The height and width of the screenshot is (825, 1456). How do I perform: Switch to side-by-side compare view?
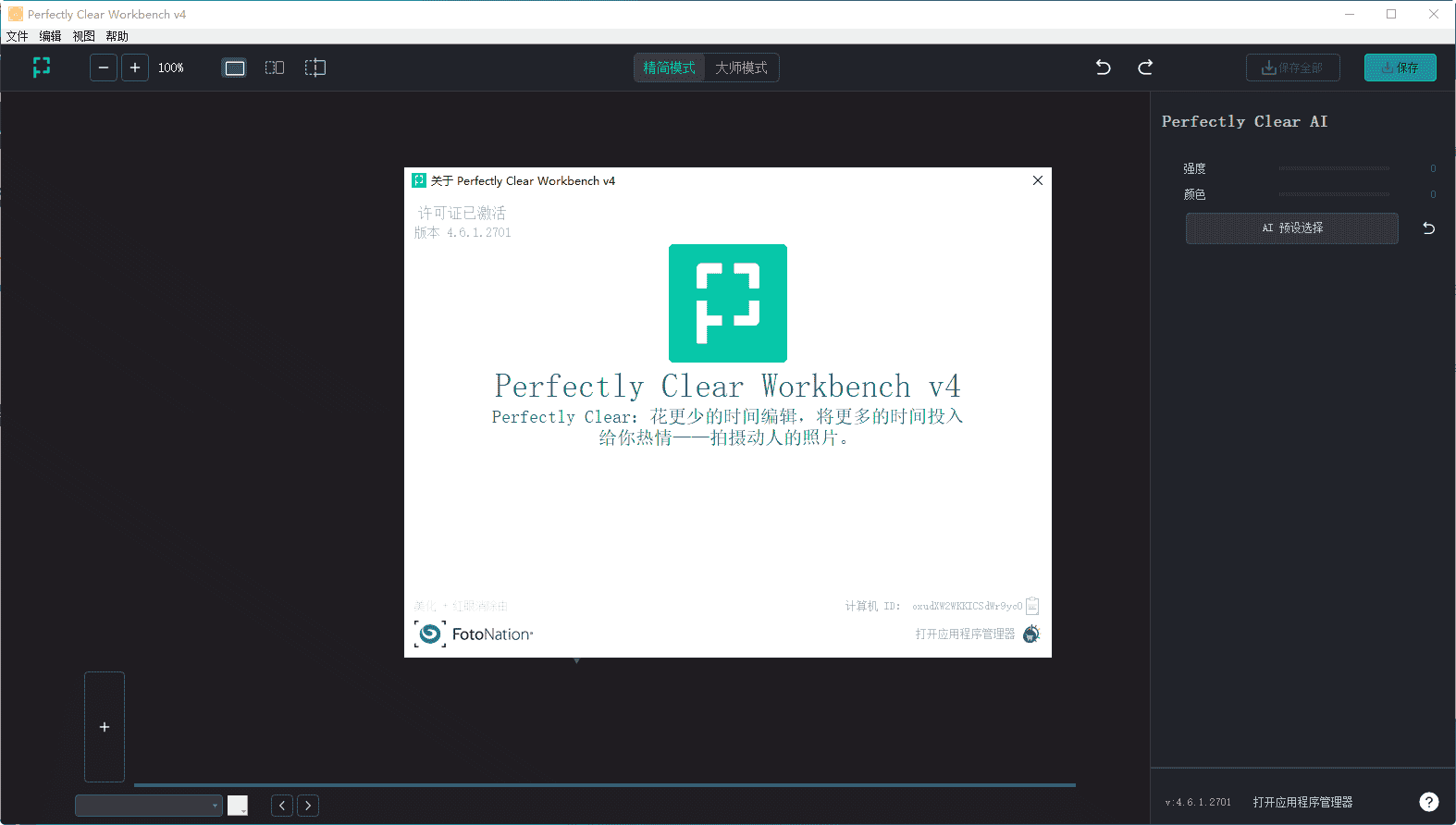[275, 68]
